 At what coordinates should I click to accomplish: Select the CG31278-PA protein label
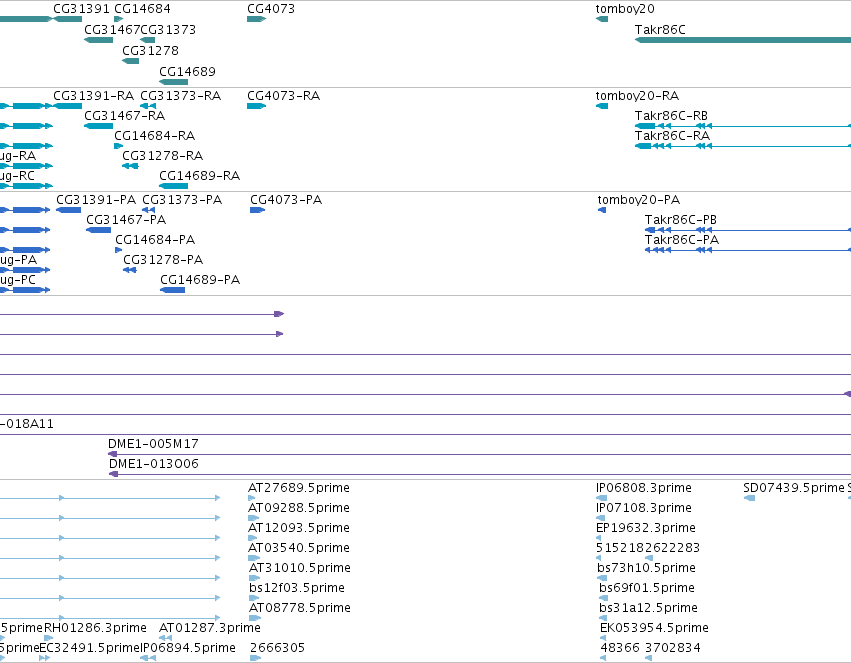point(163,260)
